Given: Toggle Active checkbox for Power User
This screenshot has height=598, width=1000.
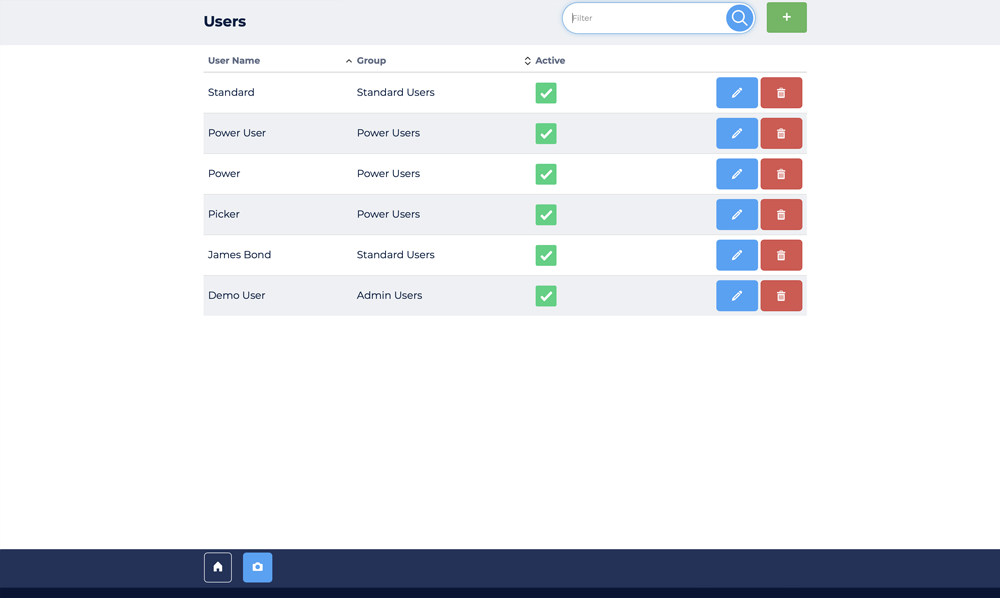Looking at the screenshot, I should click(546, 133).
